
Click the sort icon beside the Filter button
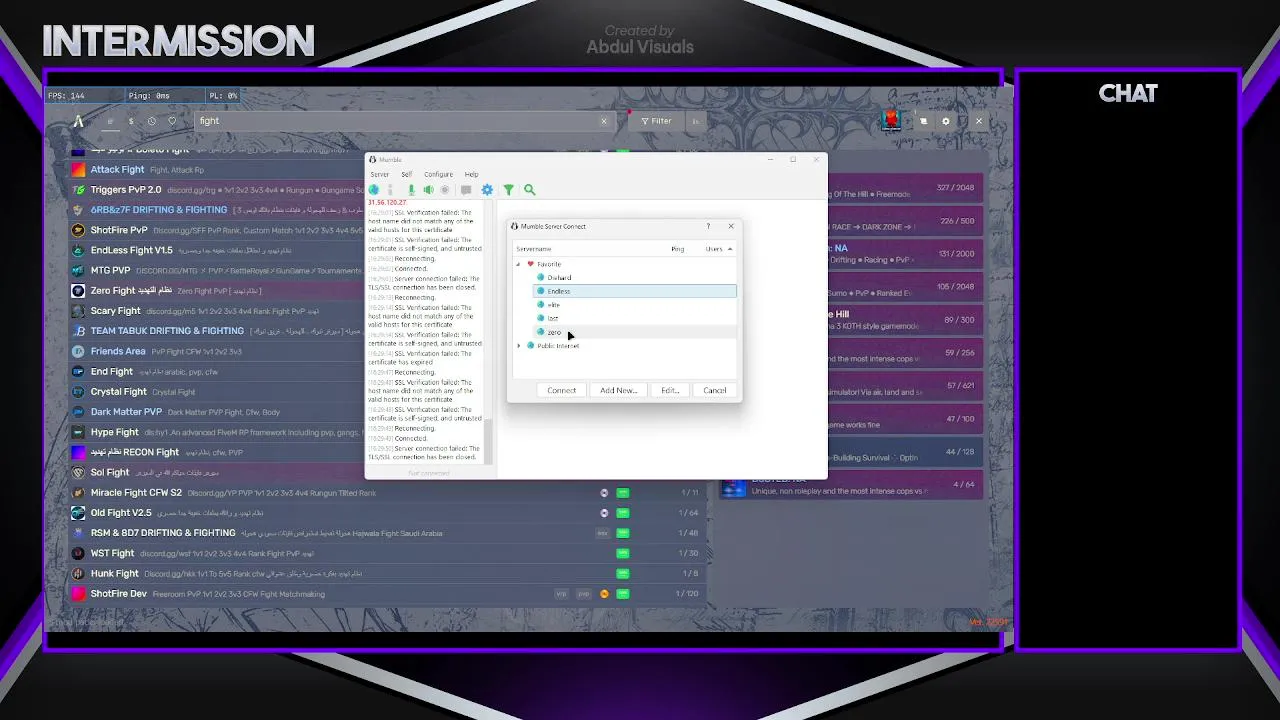tap(695, 121)
